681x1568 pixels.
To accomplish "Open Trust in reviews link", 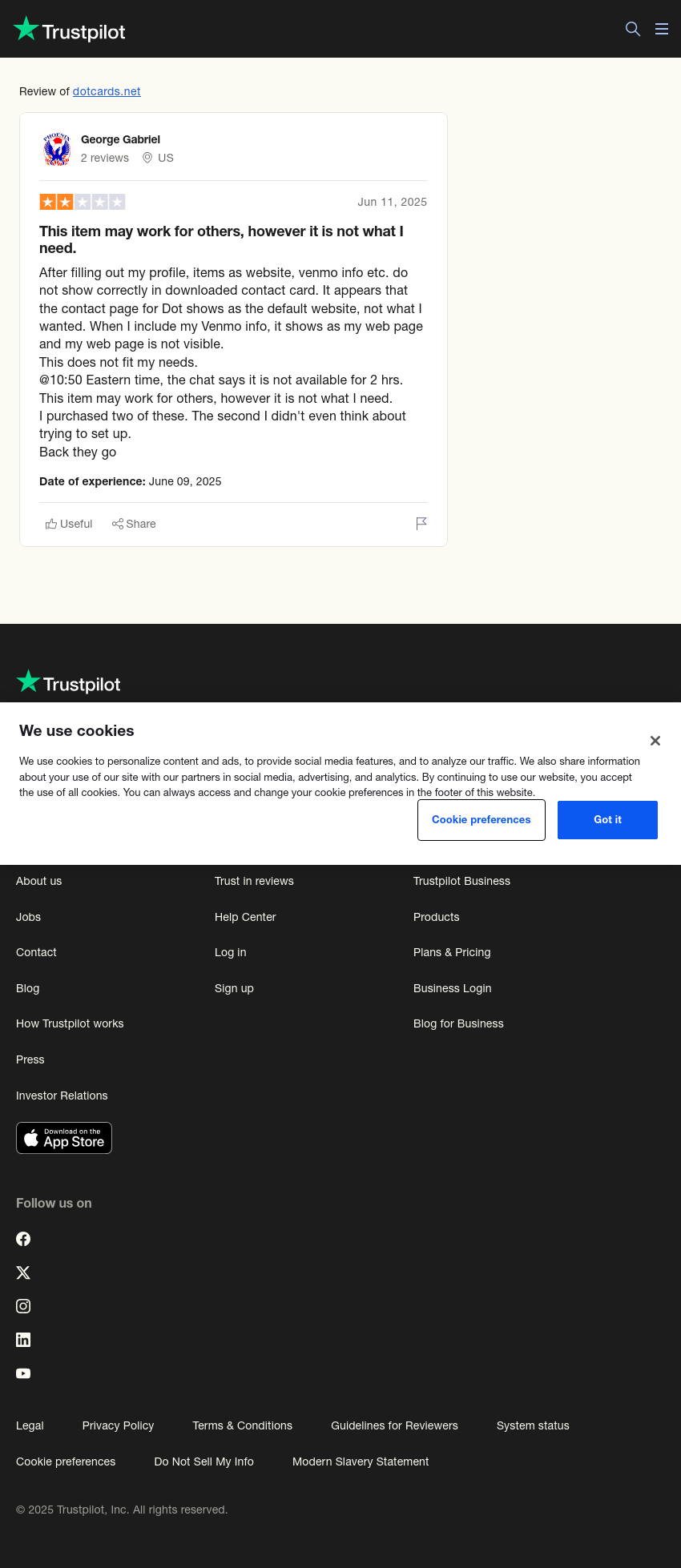I will click(254, 881).
